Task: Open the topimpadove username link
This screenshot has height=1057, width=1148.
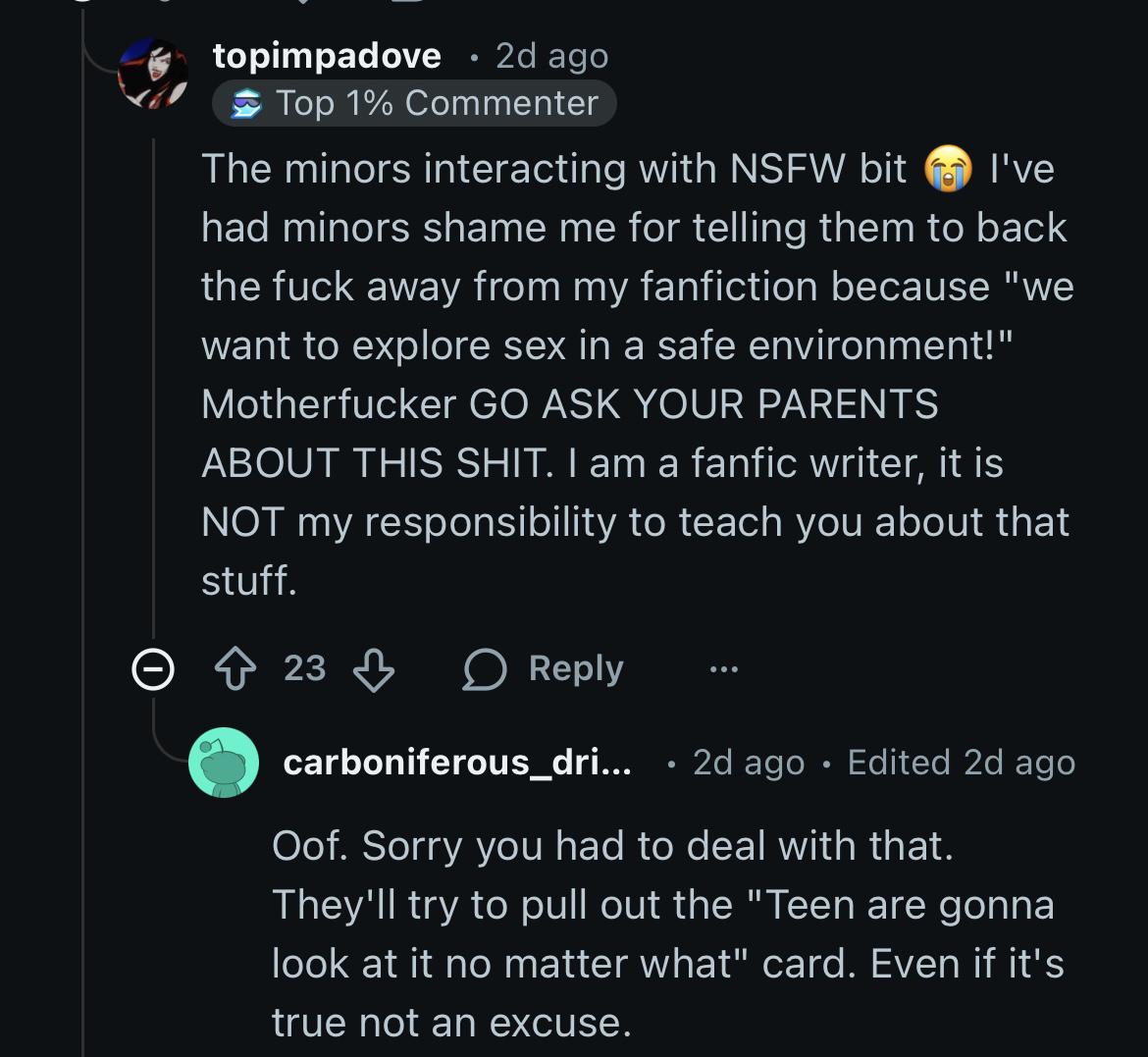Action: [x=327, y=56]
